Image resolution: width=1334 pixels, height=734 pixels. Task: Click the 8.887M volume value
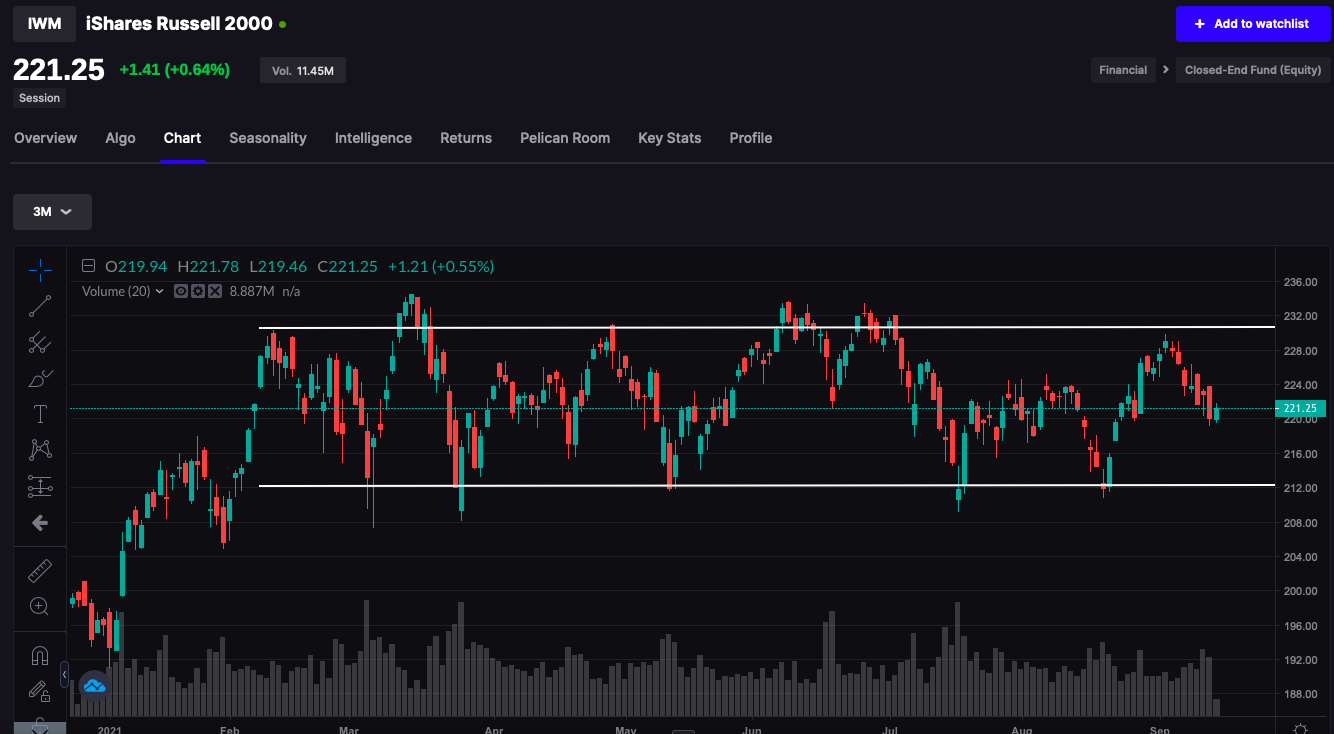coord(252,291)
